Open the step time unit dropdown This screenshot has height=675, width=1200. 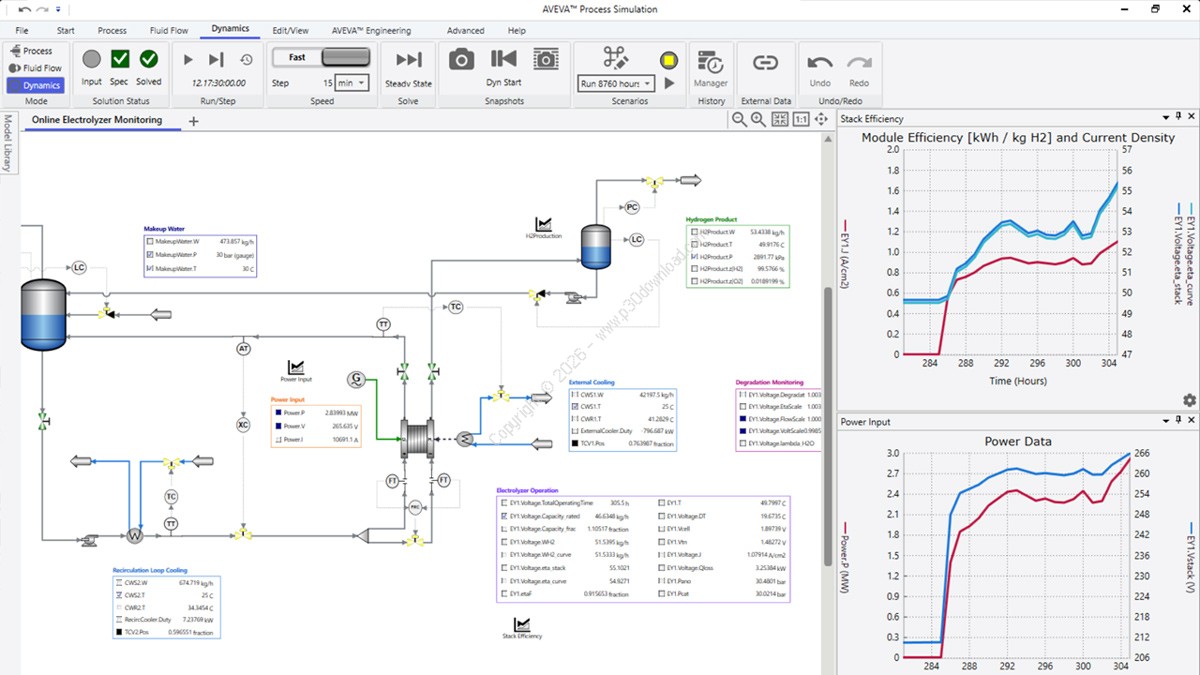(352, 83)
